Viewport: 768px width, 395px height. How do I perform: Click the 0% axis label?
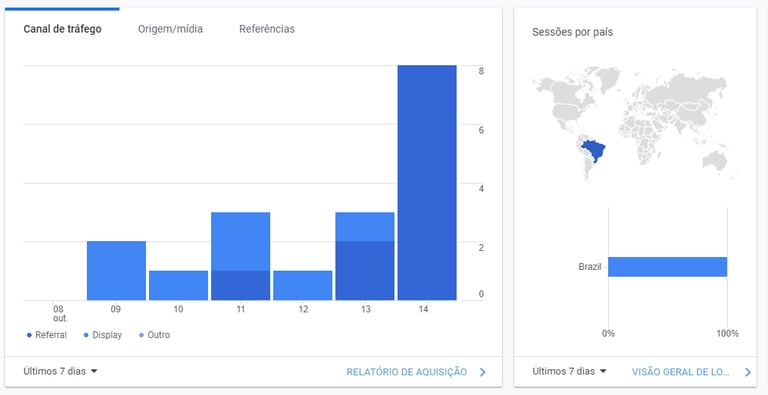pyautogui.click(x=608, y=334)
